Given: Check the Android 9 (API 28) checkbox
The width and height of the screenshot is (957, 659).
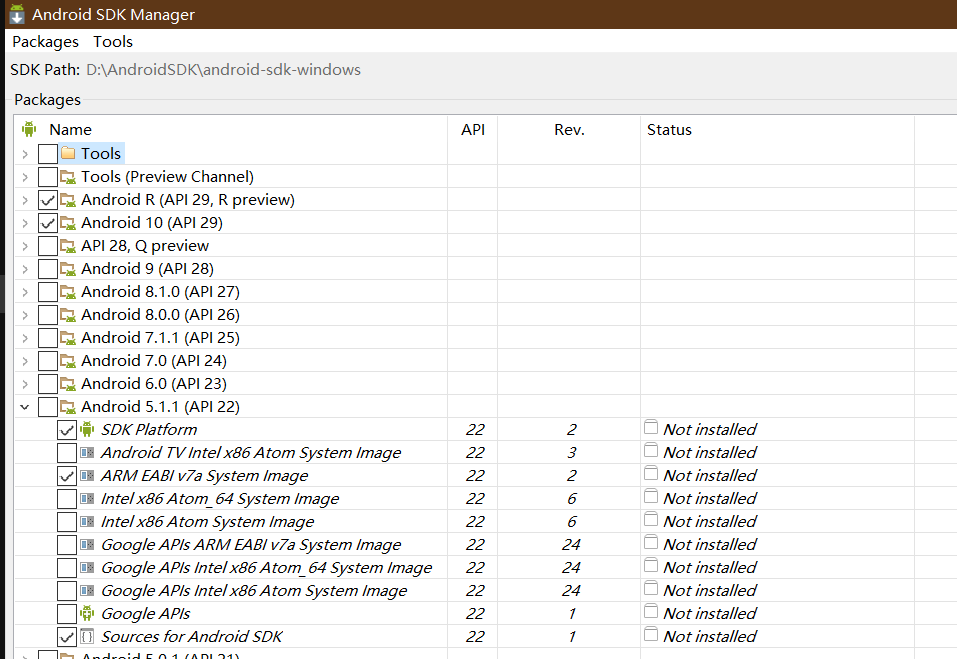Looking at the screenshot, I should (x=47, y=268).
